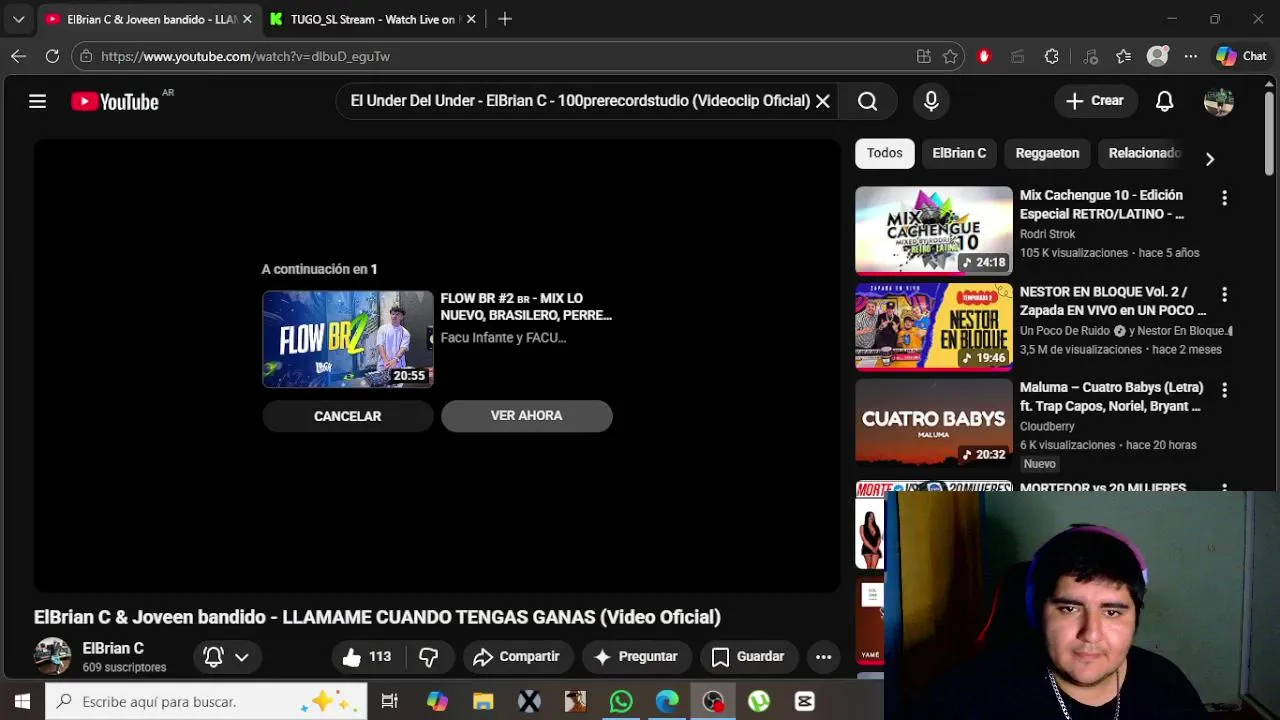Click FLOW BR #2 upcoming video title

point(526,306)
